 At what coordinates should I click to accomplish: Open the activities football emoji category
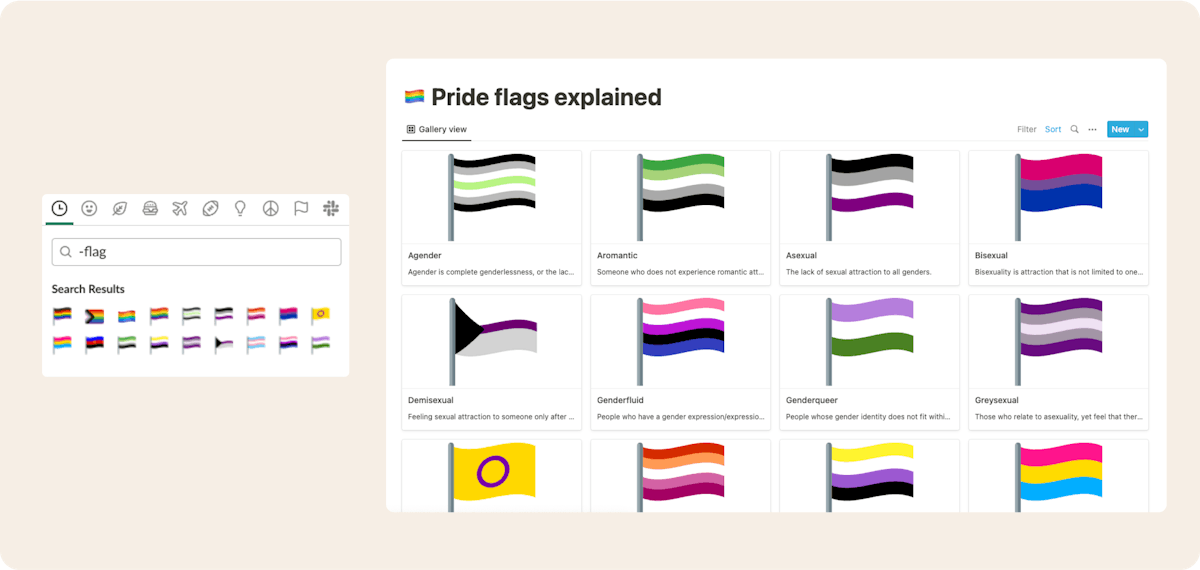pos(210,208)
